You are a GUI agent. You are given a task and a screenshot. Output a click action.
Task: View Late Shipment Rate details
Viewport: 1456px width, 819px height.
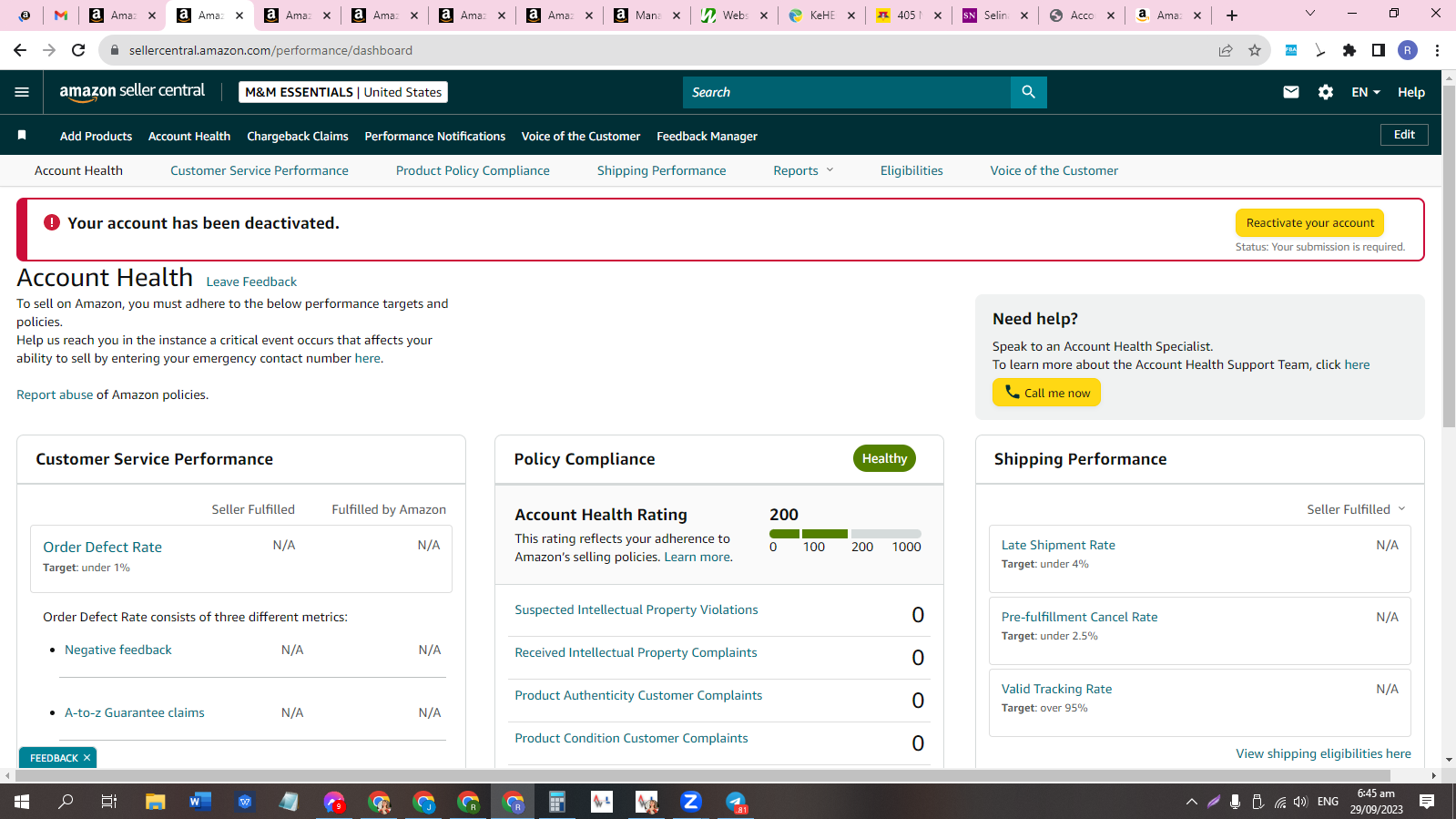1058,545
